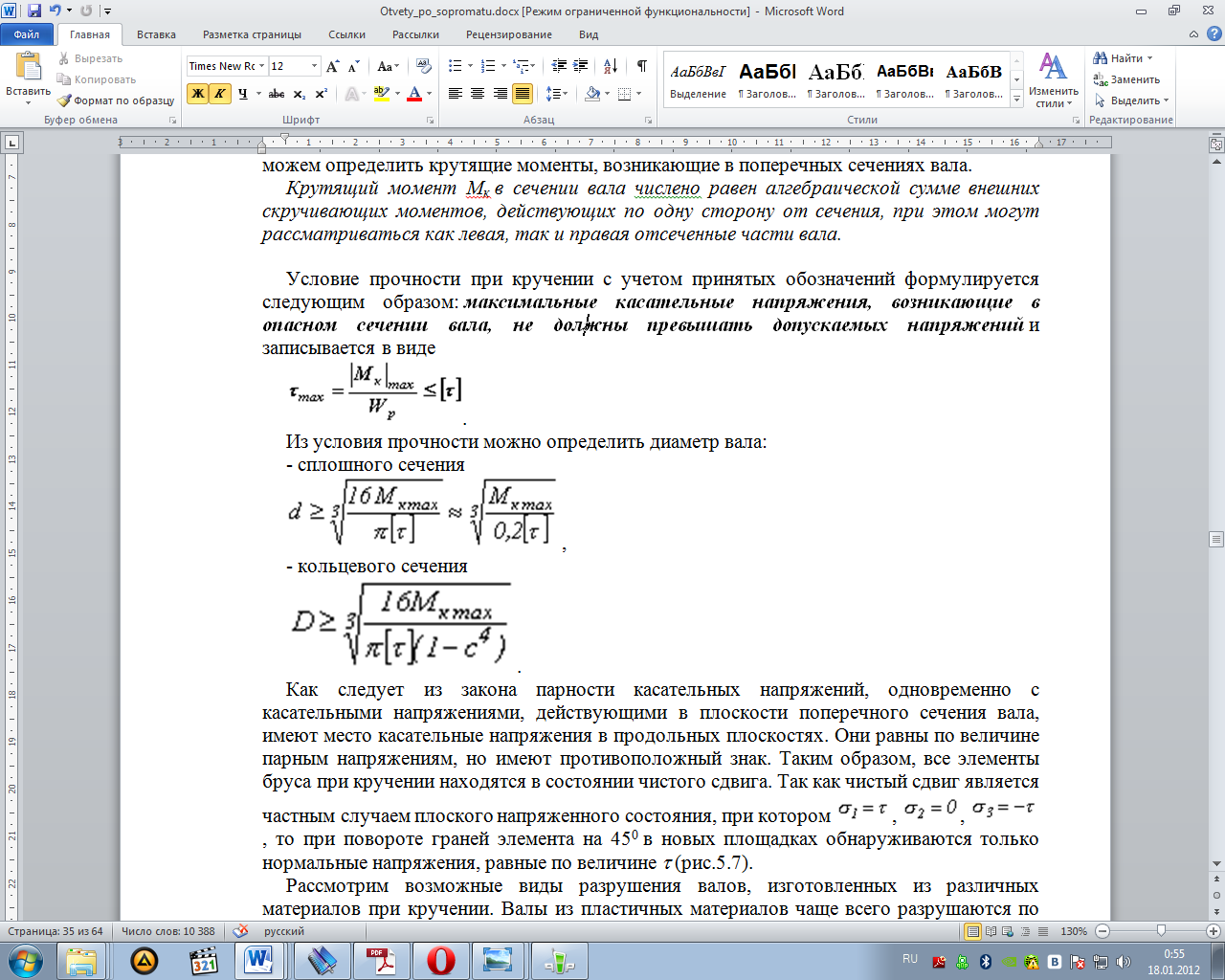Toggle justified alignment
The width and height of the screenshot is (1225, 980).
point(523,94)
